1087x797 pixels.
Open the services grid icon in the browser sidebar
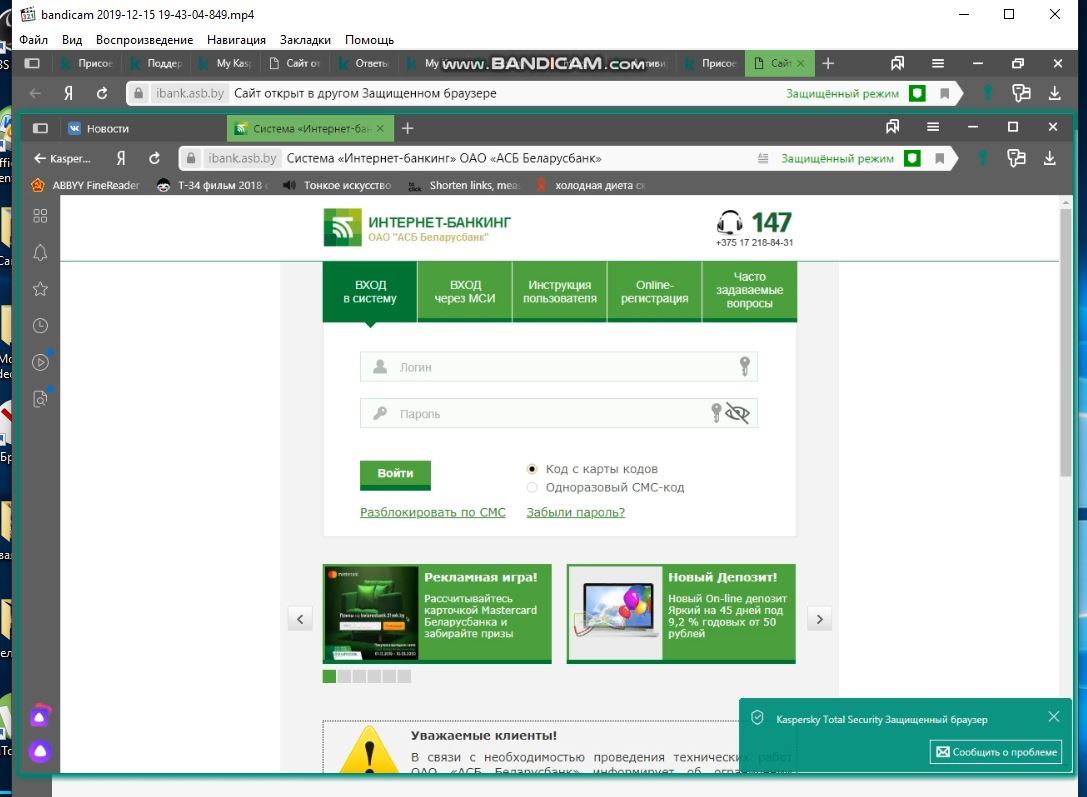pyautogui.click(x=40, y=216)
